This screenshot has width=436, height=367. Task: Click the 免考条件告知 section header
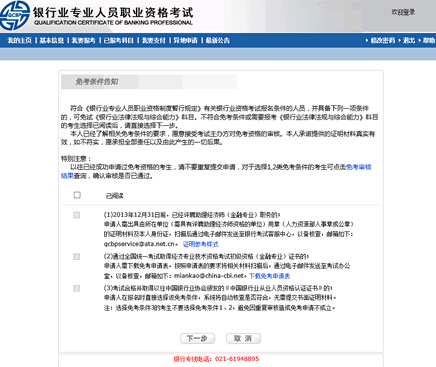point(97,82)
